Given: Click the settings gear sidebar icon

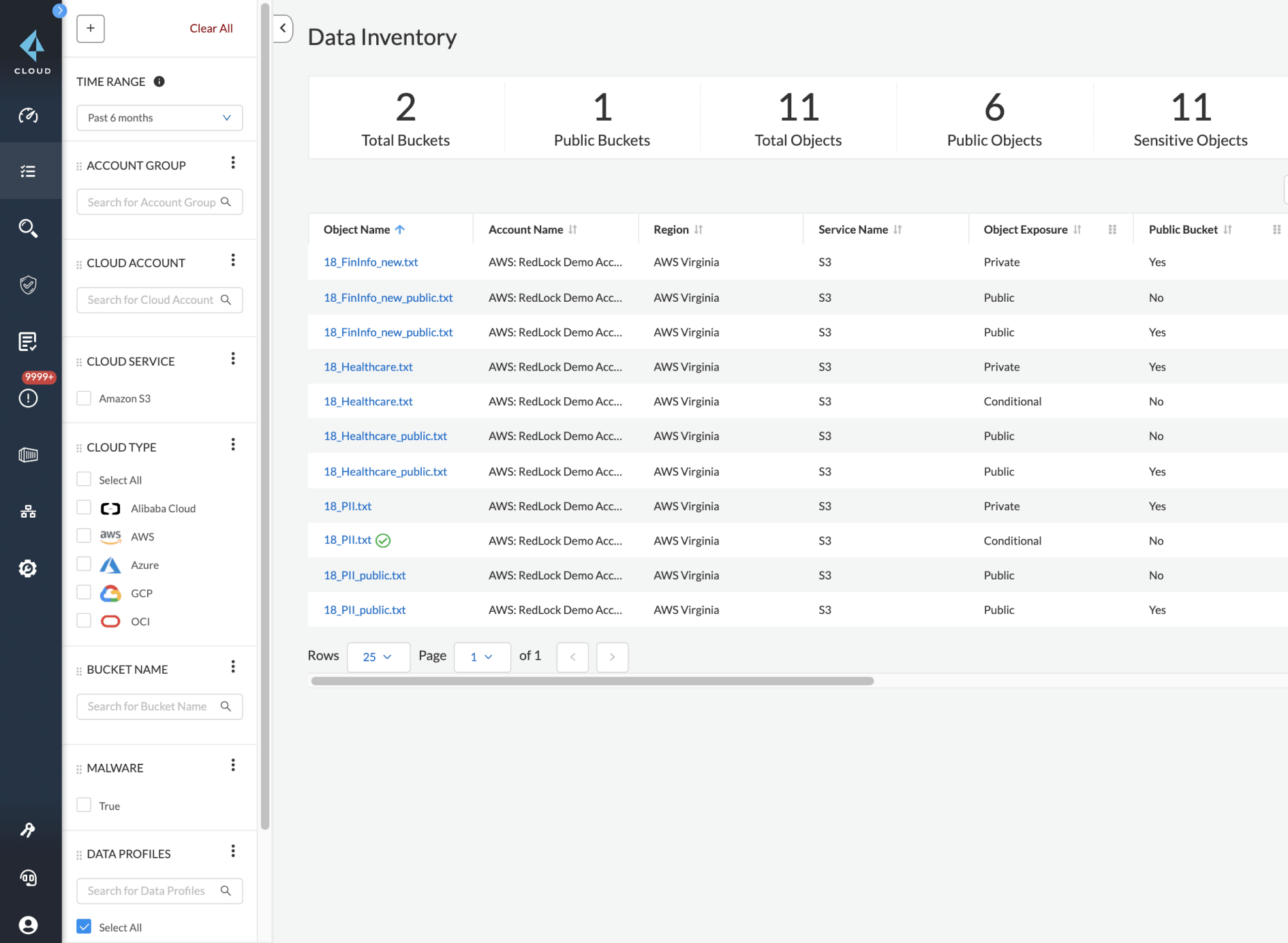Looking at the screenshot, I should [x=28, y=568].
